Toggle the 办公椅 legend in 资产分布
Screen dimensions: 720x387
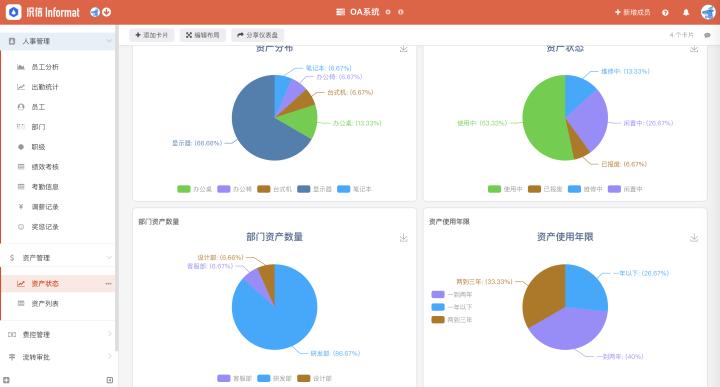click(234, 189)
